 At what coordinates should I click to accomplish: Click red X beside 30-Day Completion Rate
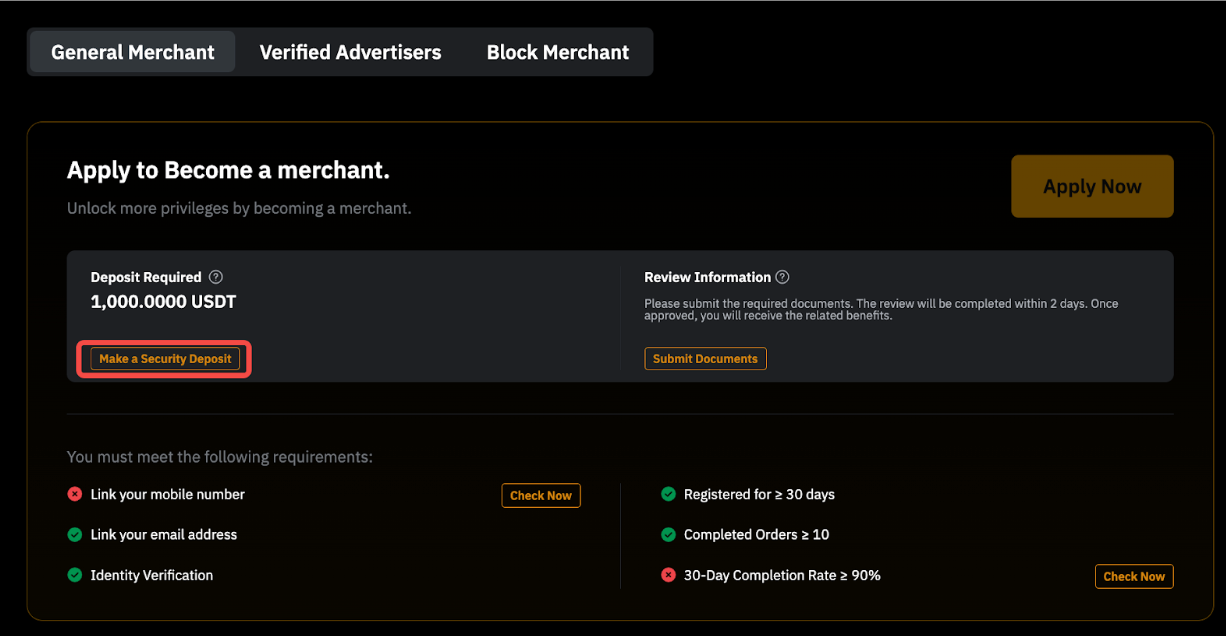click(x=668, y=575)
